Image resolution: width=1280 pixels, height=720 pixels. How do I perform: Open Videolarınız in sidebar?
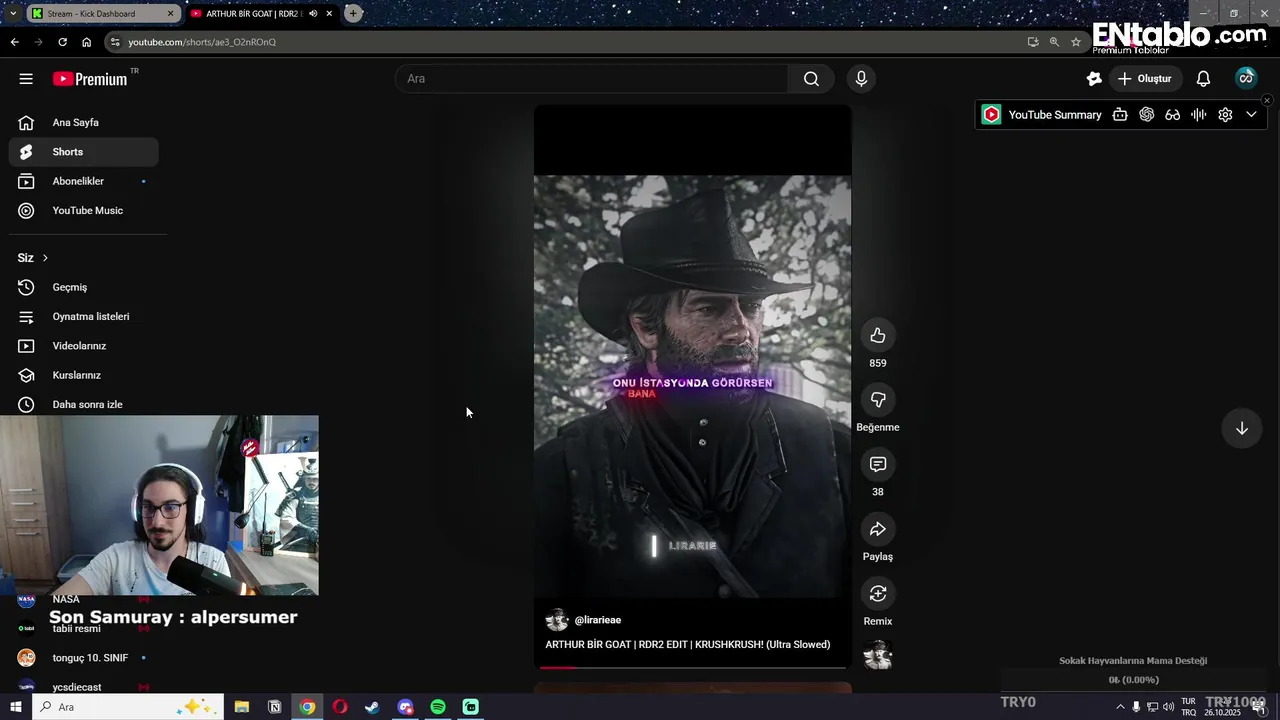click(84, 346)
